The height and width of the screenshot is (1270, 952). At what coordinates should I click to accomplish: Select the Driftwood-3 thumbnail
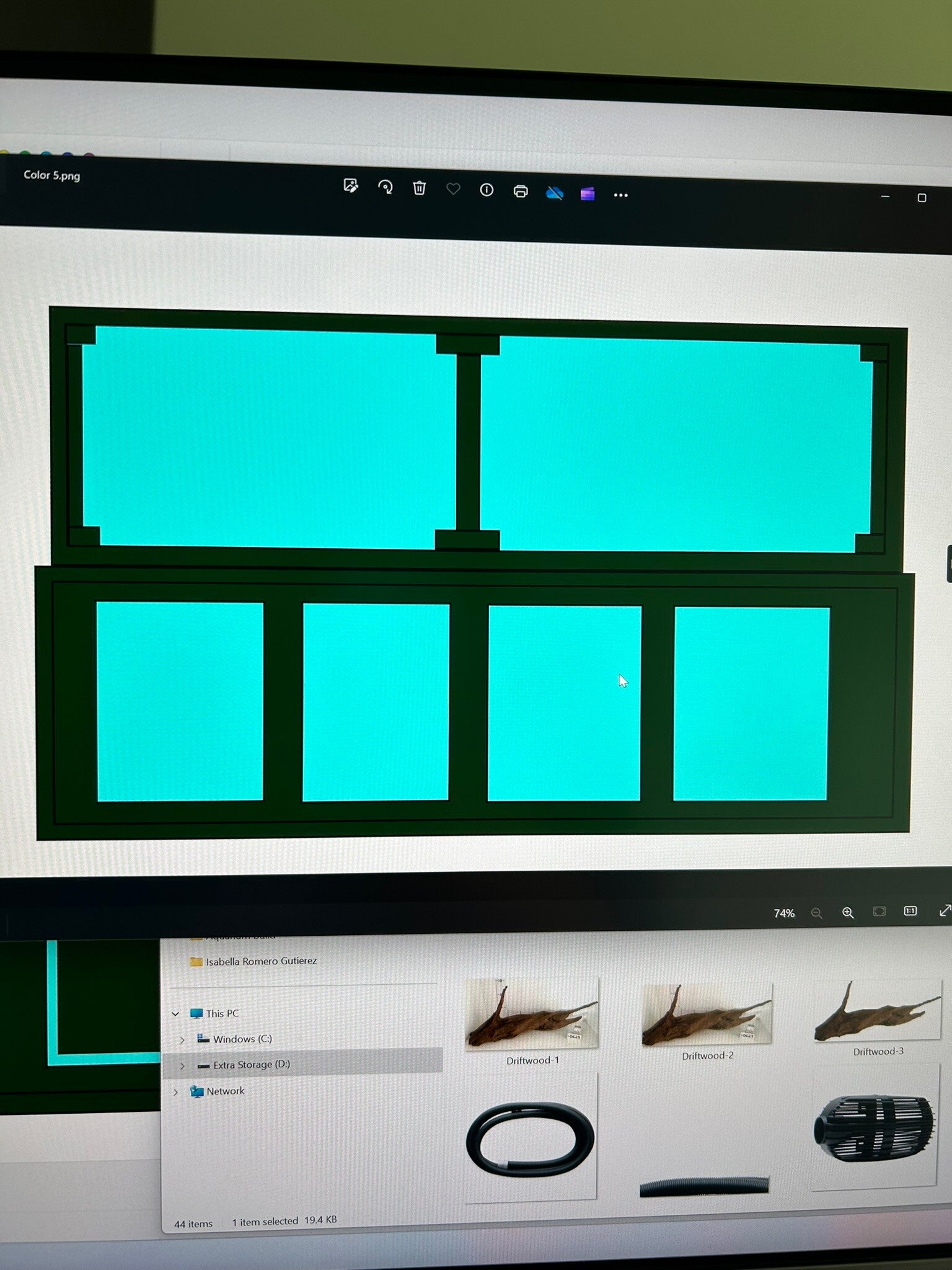click(878, 1017)
